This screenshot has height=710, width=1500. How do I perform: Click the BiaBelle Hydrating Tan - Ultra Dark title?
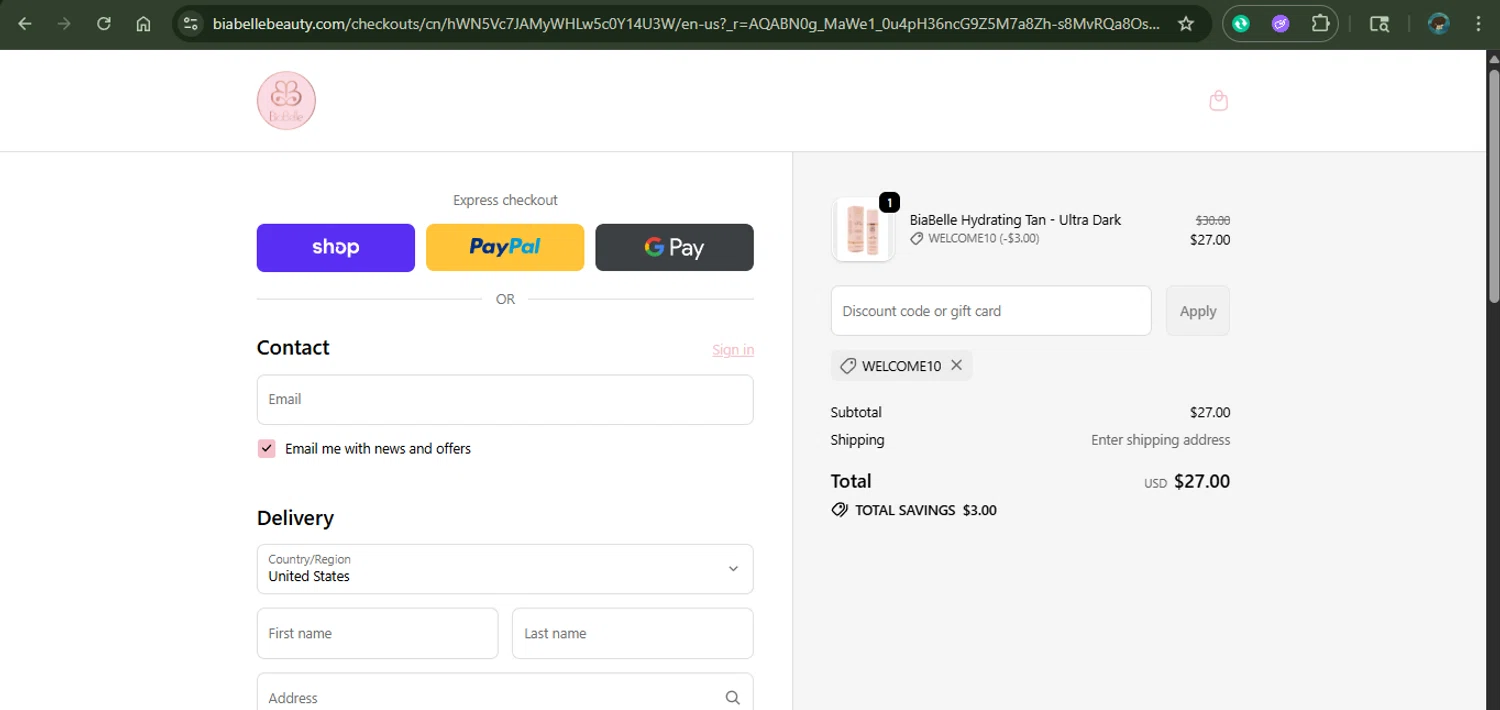(x=1015, y=220)
